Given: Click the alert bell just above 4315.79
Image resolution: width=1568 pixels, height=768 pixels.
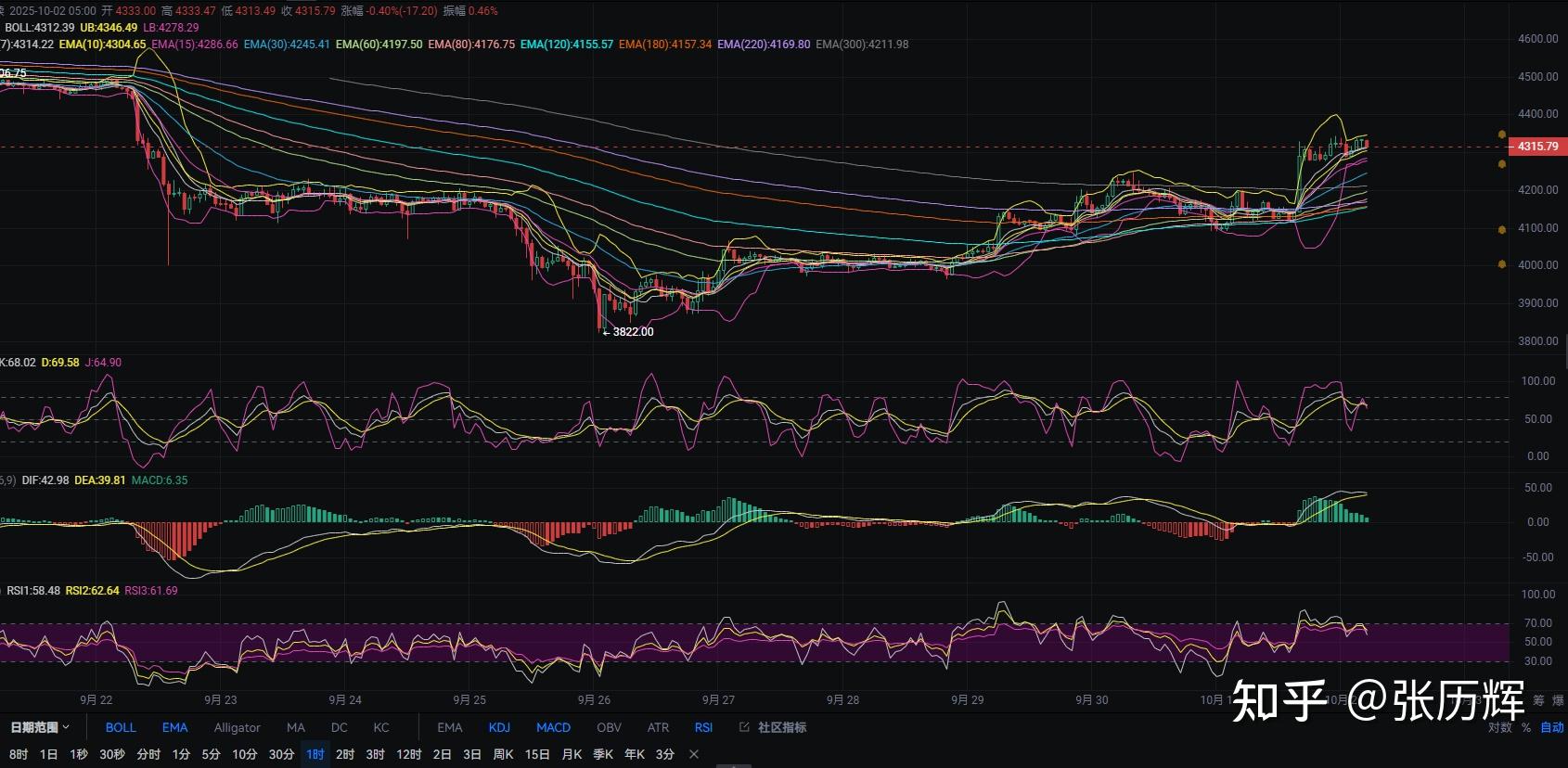Looking at the screenshot, I should [x=1502, y=134].
